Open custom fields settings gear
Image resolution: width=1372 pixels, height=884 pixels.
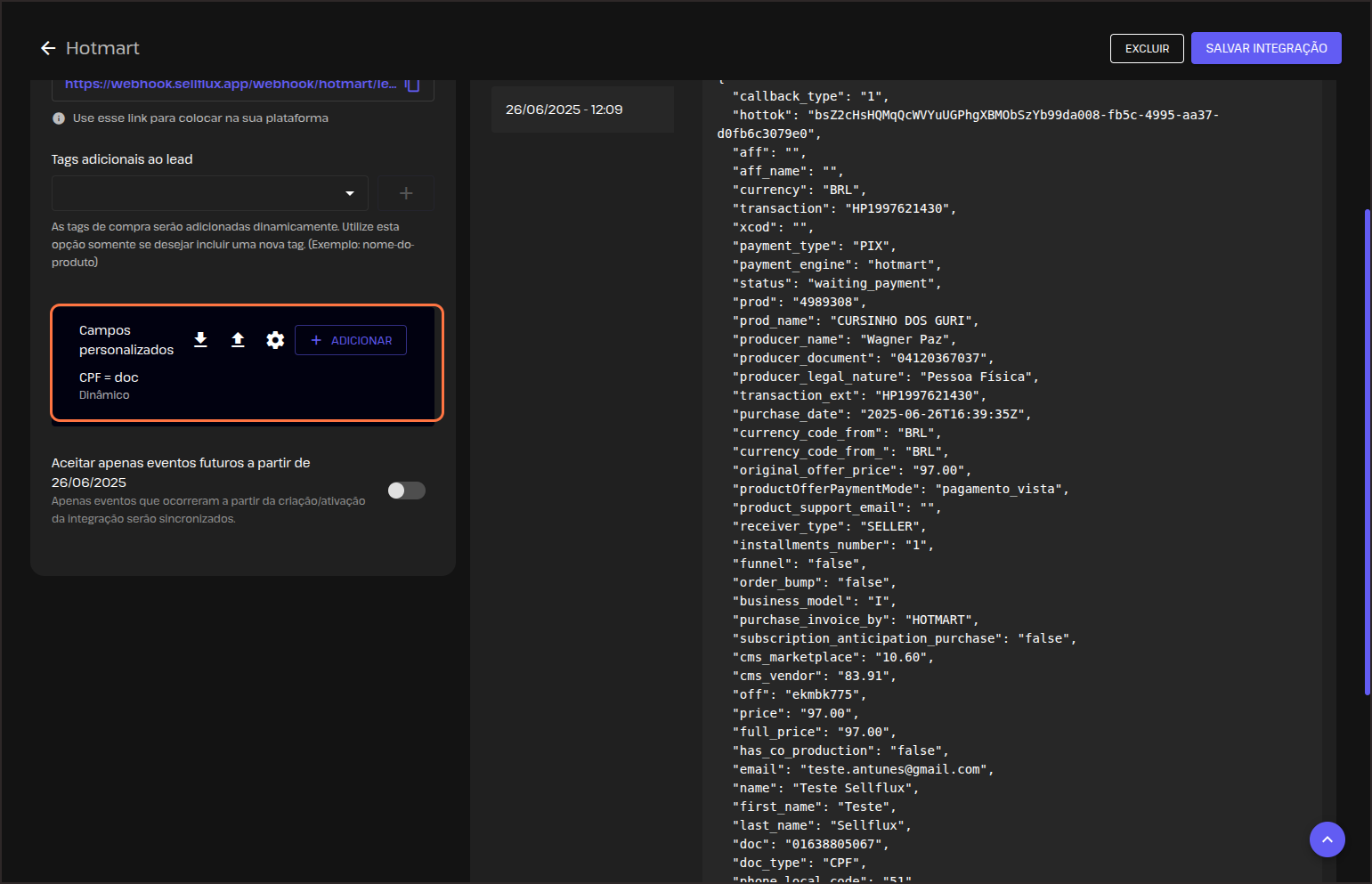(275, 340)
